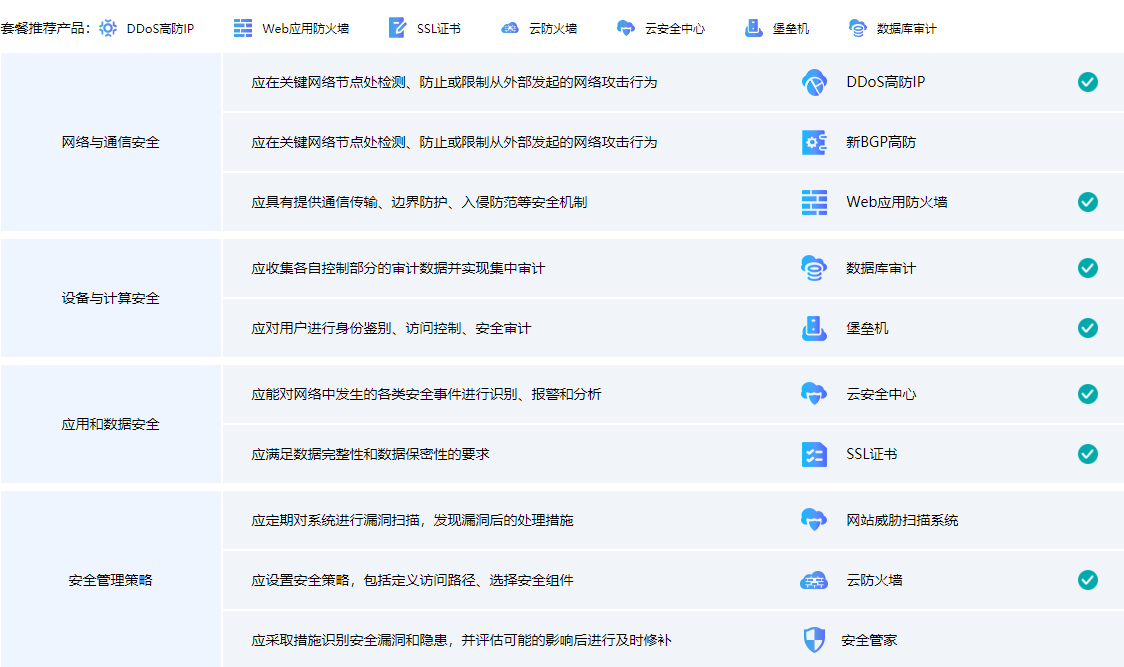Click the 新BGP高防 icon in table
This screenshot has width=1124, height=667.
pyautogui.click(x=814, y=142)
